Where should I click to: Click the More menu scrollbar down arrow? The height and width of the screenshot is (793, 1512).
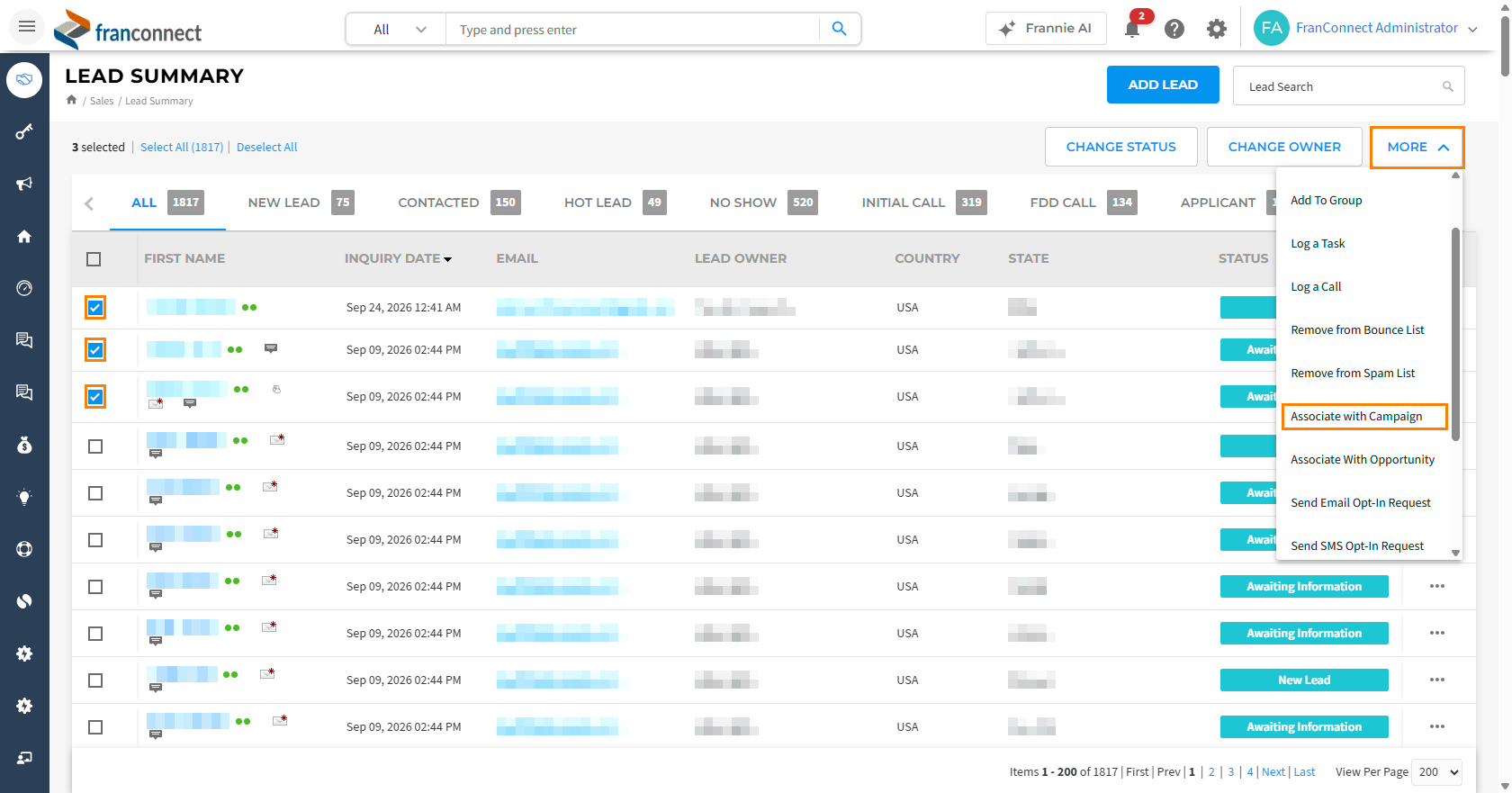pyautogui.click(x=1455, y=553)
